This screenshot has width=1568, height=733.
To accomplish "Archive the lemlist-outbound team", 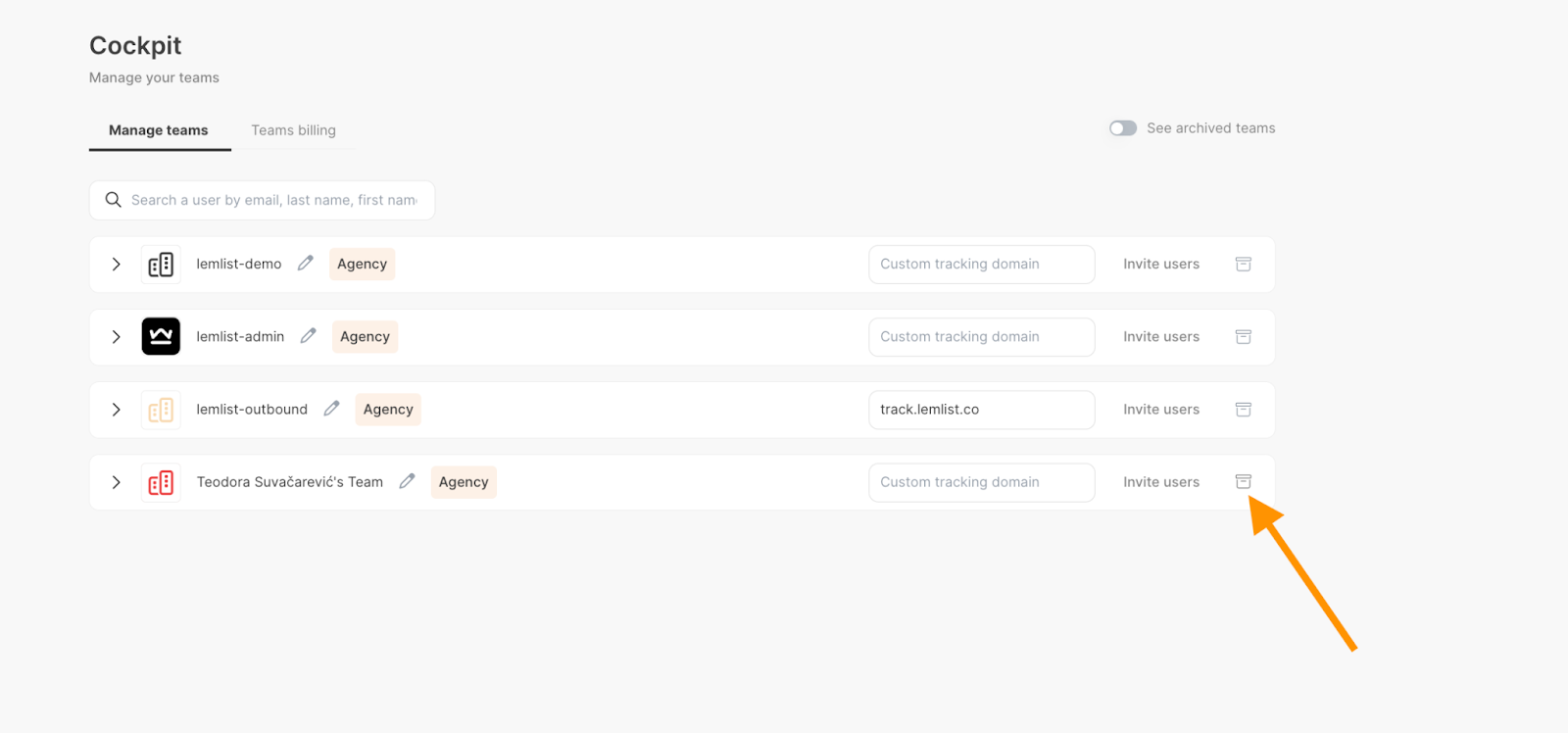I will [1243, 409].
